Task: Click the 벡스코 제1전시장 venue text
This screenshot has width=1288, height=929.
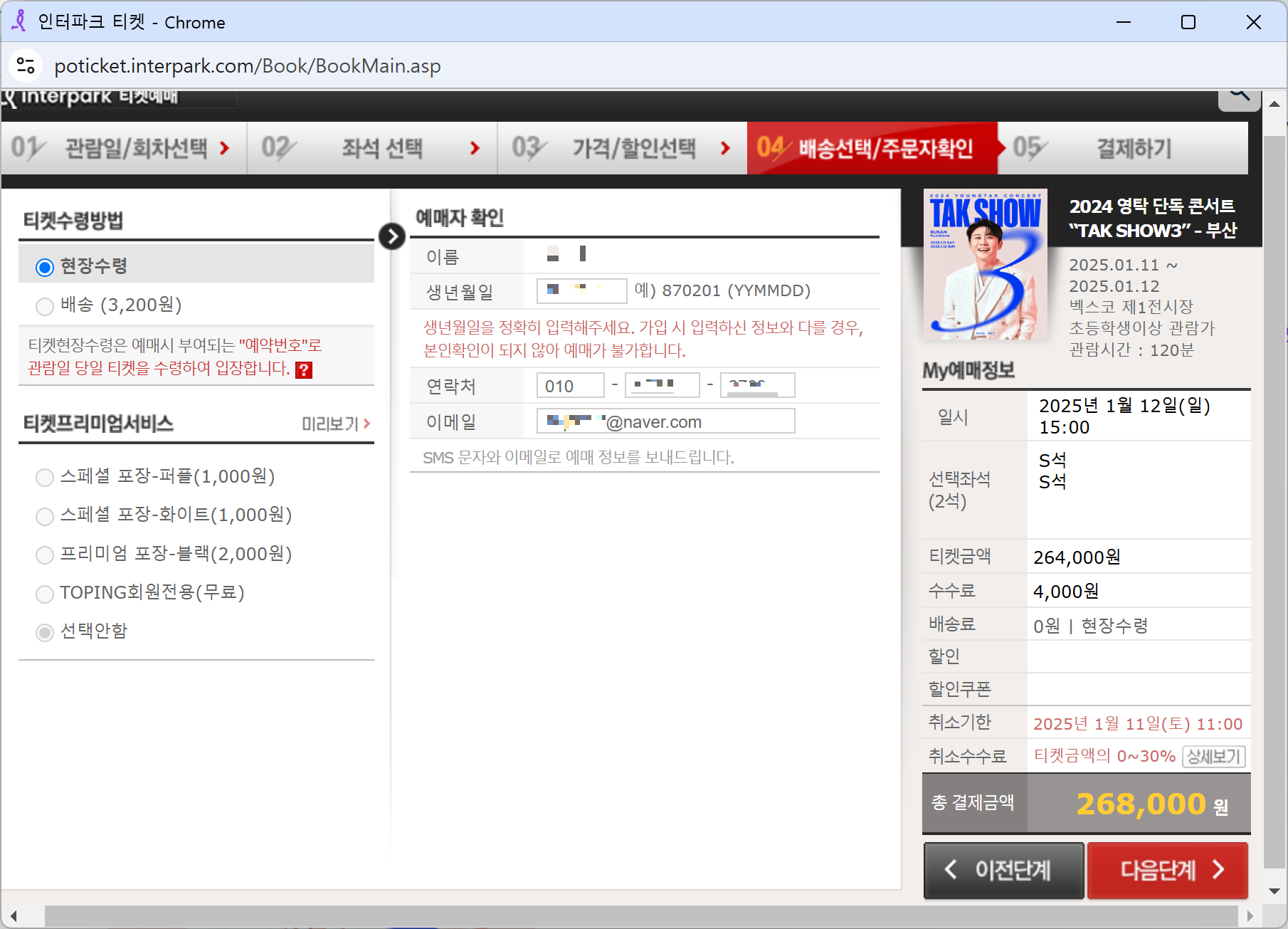Action: (x=1131, y=307)
